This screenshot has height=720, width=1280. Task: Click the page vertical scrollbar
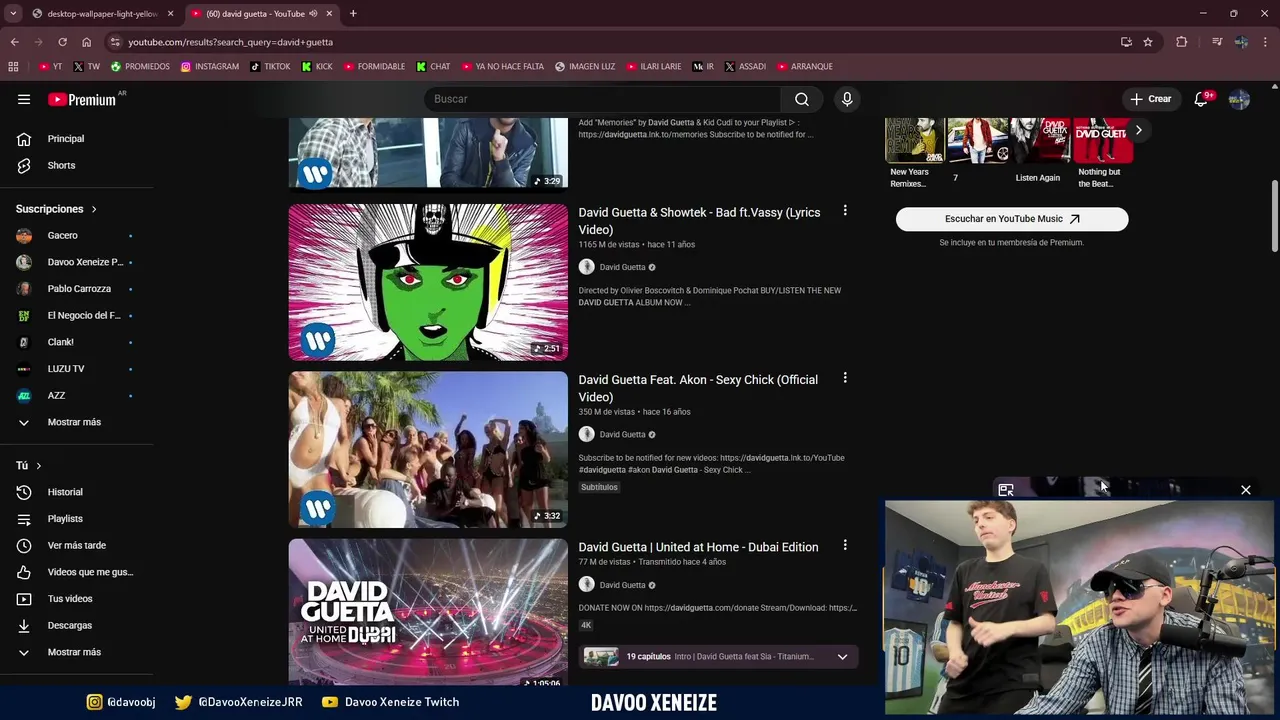pyautogui.click(x=1274, y=216)
